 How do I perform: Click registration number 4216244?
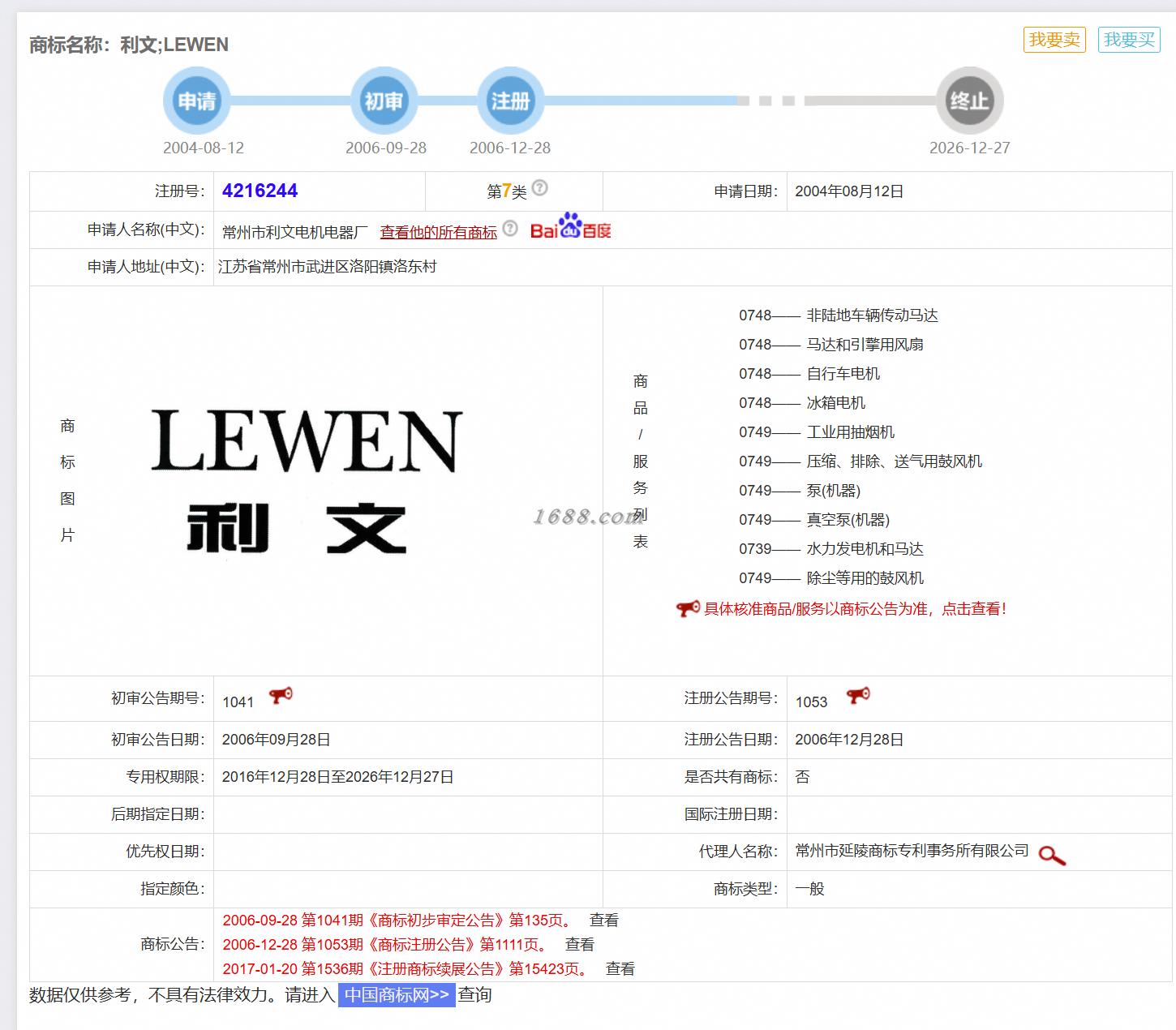click(x=260, y=191)
